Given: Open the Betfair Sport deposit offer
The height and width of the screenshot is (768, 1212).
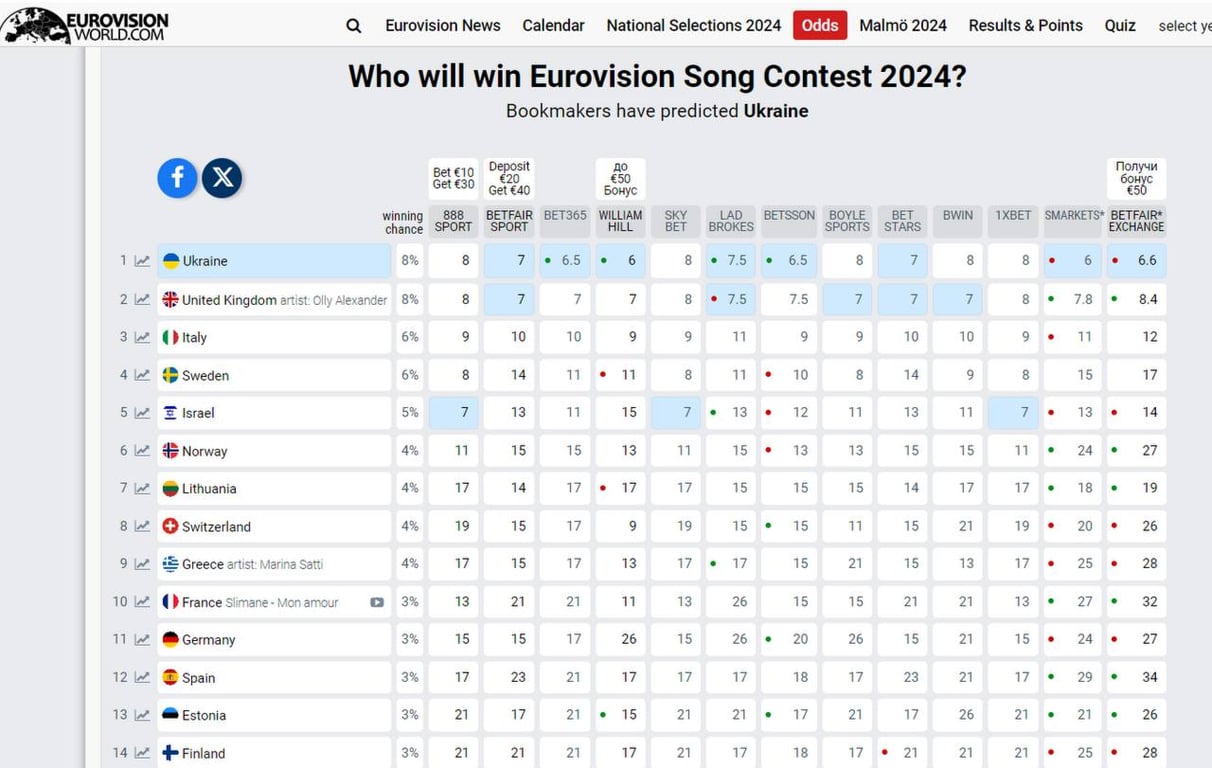Looking at the screenshot, I should [x=509, y=178].
